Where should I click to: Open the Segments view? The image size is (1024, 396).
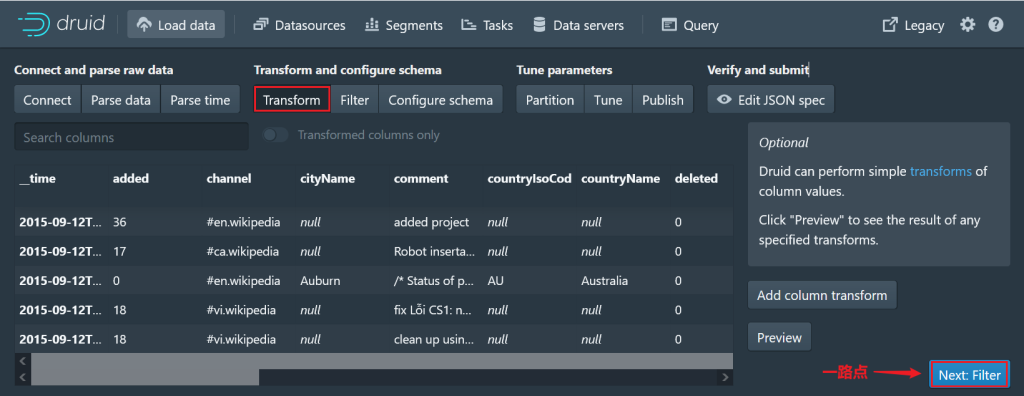point(404,25)
